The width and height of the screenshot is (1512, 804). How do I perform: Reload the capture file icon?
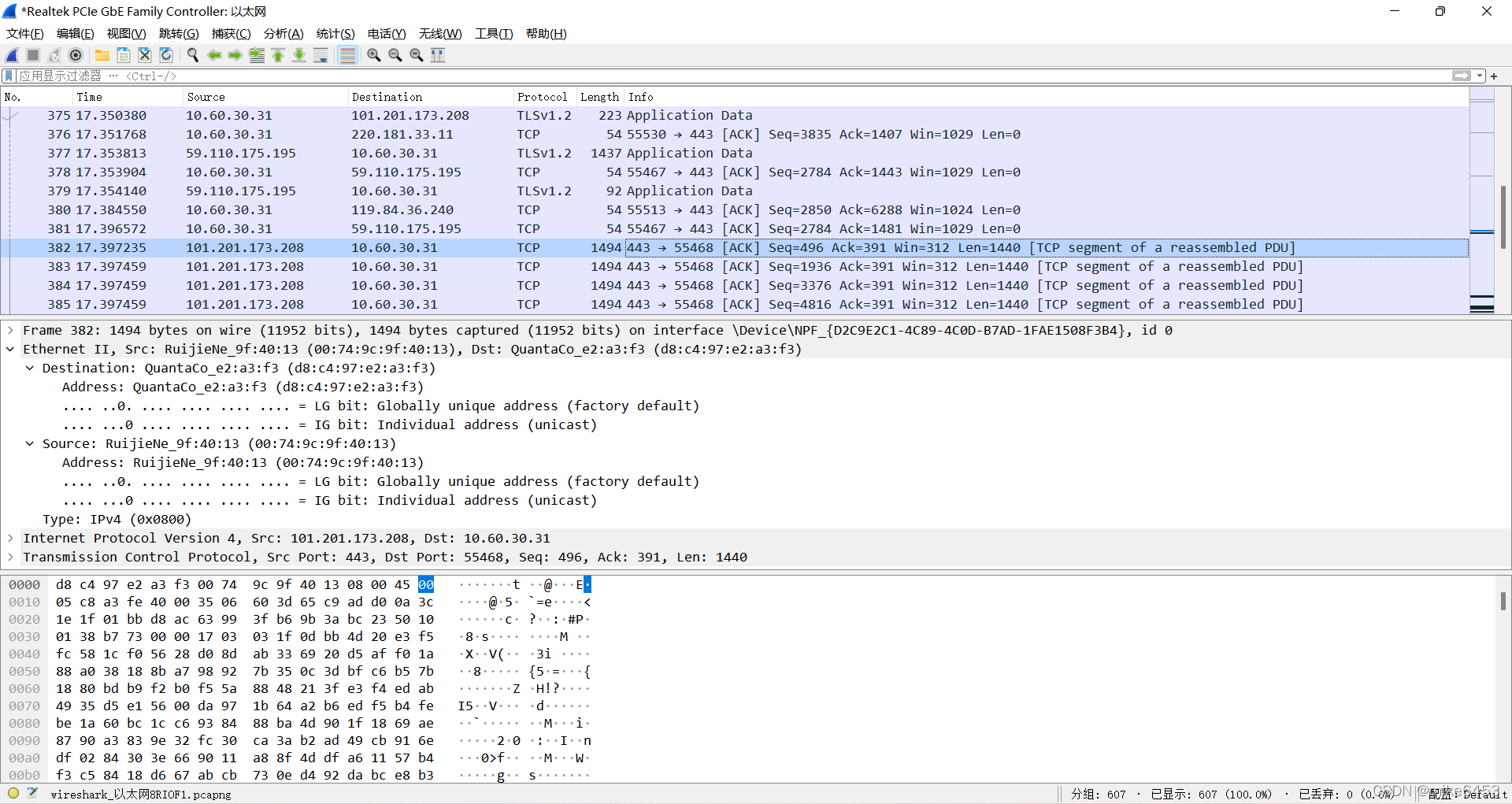(166, 55)
